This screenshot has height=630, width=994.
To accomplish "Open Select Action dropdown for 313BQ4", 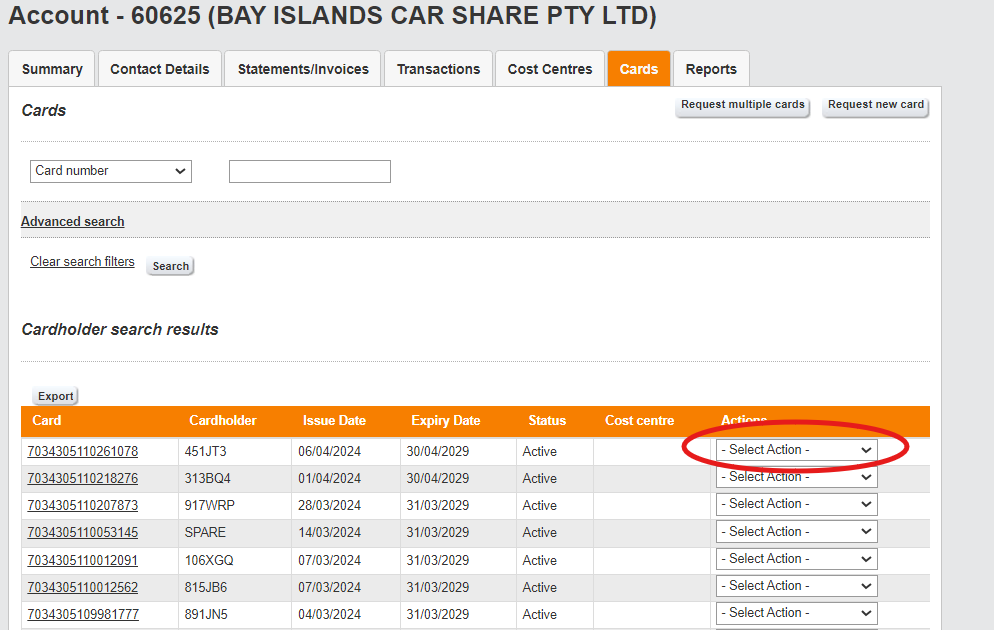I will click(x=797, y=477).
